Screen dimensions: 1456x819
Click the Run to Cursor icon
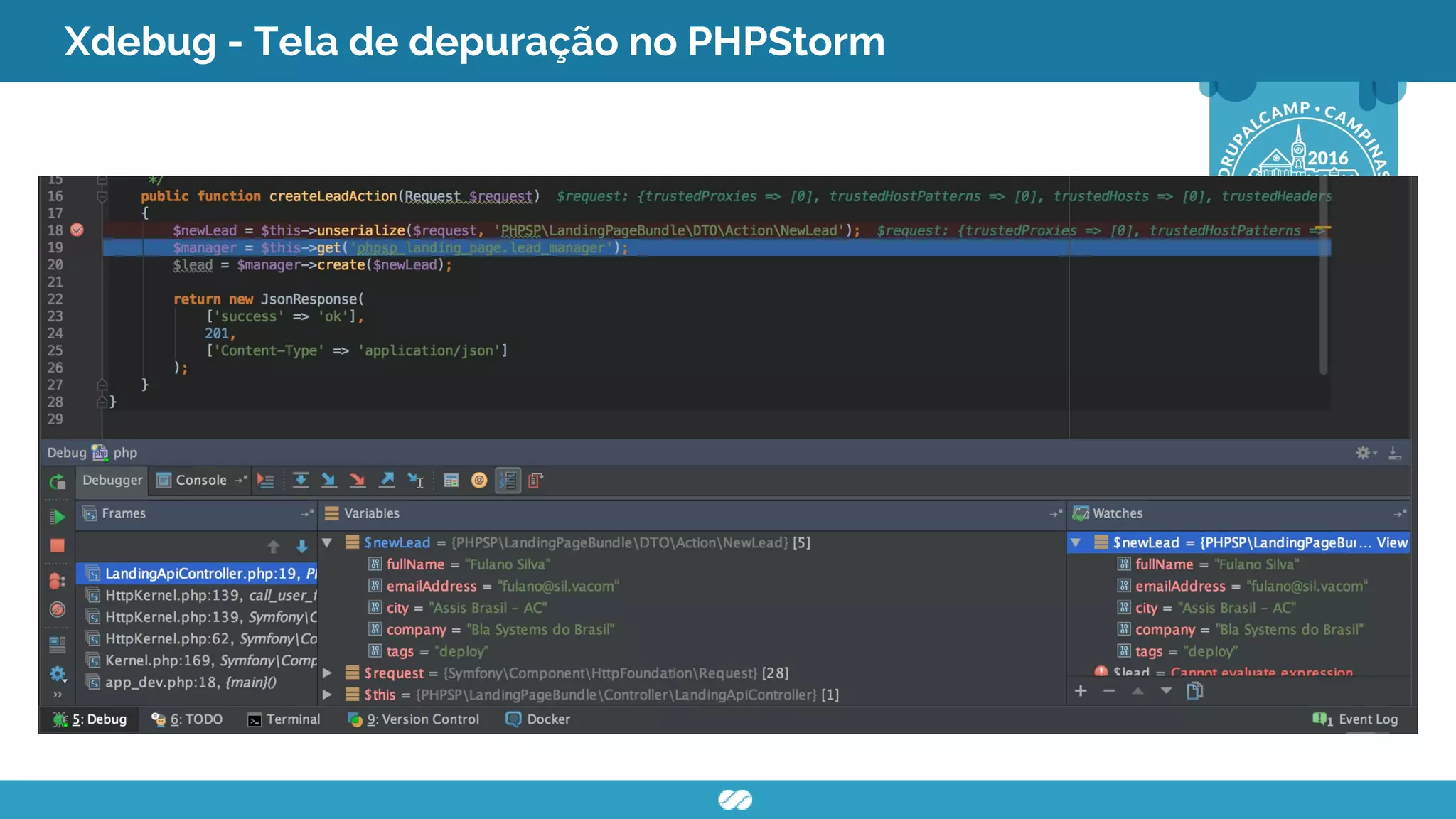pyautogui.click(x=416, y=481)
